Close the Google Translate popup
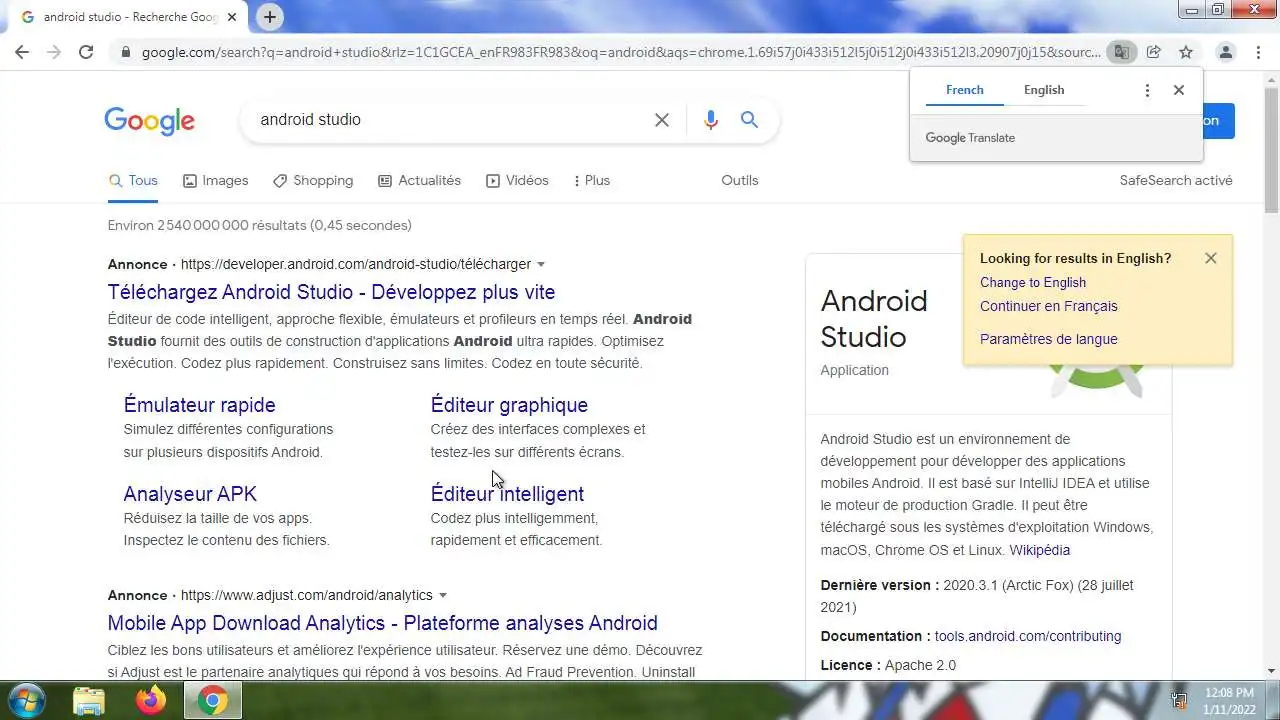This screenshot has width=1280, height=720. 1179,90
